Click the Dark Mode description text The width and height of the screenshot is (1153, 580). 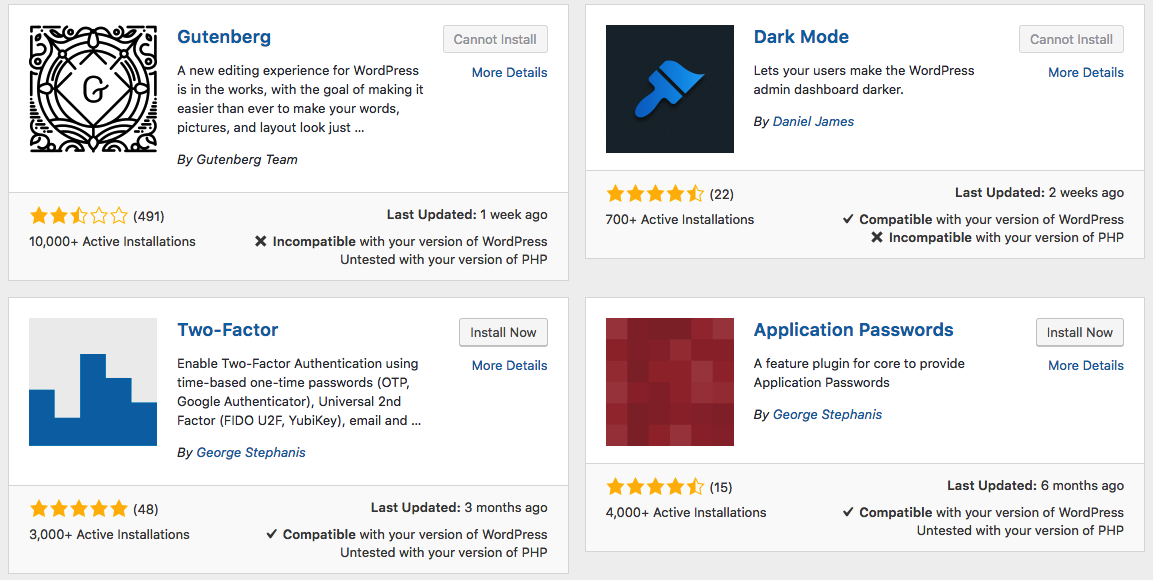pos(864,80)
